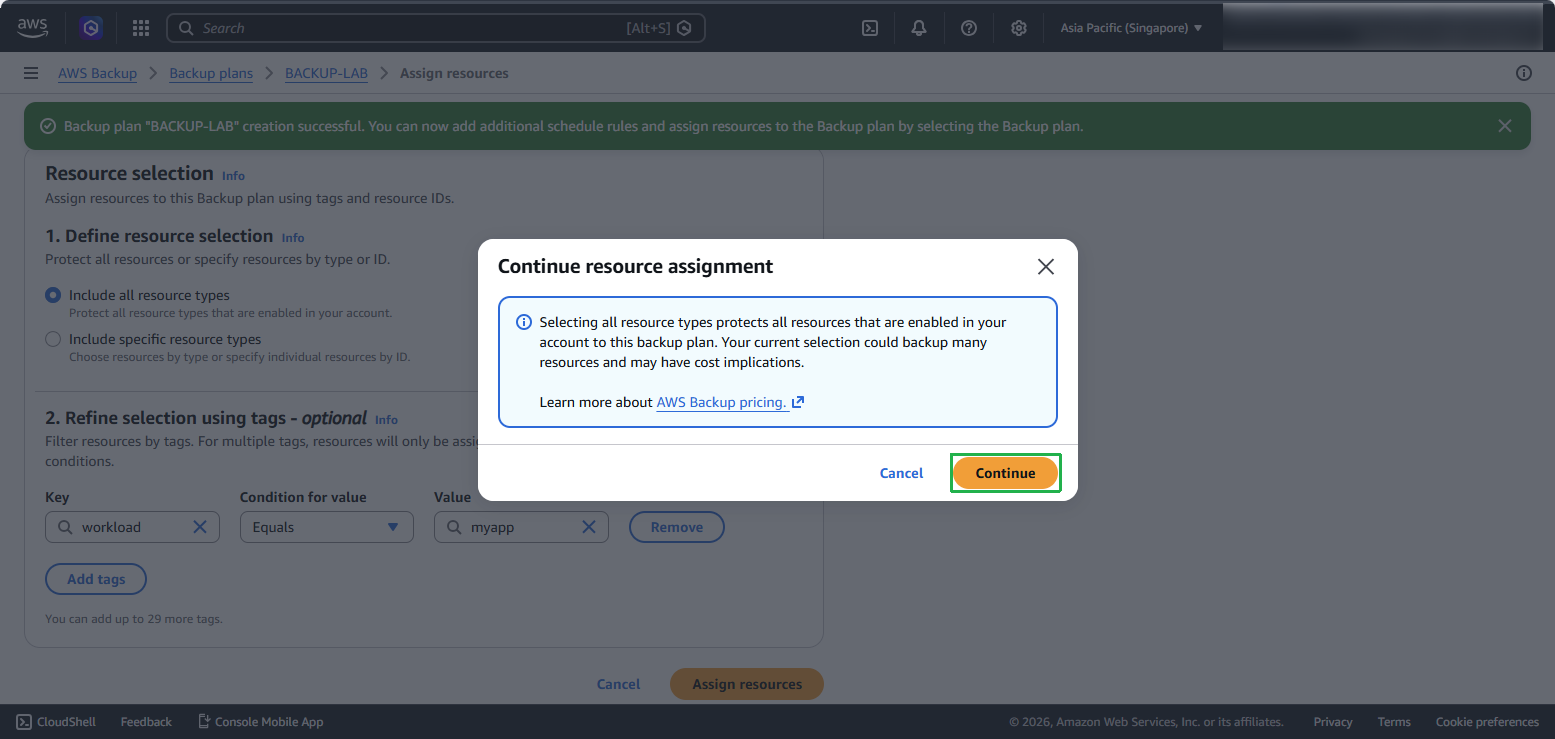
Task: Click the AWS logo home icon
Action: point(33,28)
